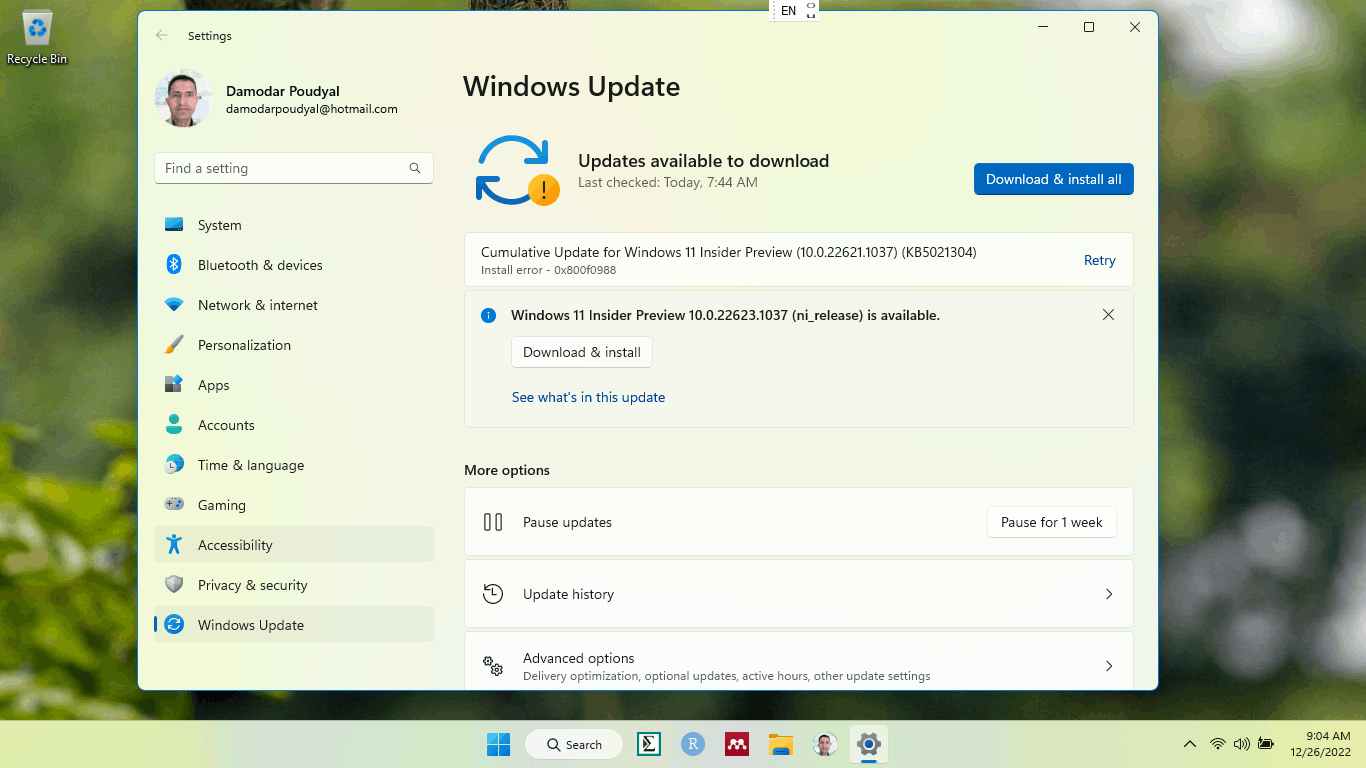This screenshot has width=1366, height=768.
Task: Dismiss the Insider Preview notification
Action: [1108, 314]
